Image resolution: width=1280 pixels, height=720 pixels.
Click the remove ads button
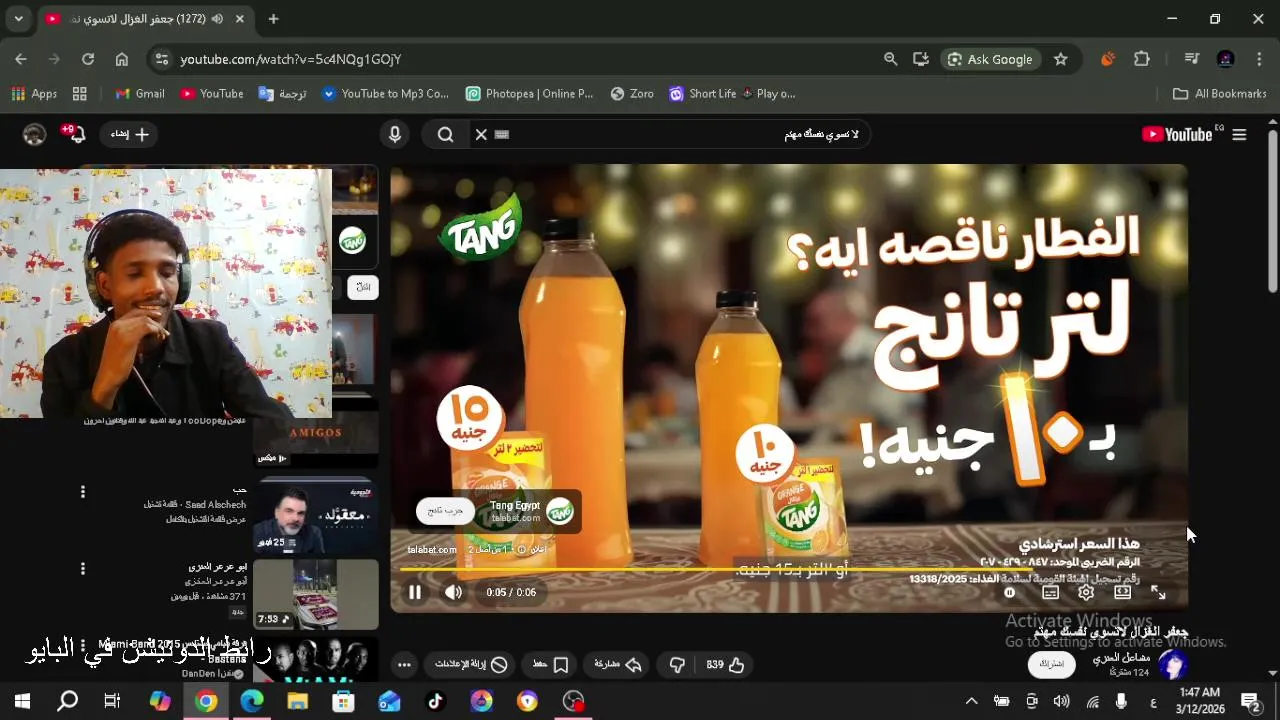coord(471,664)
